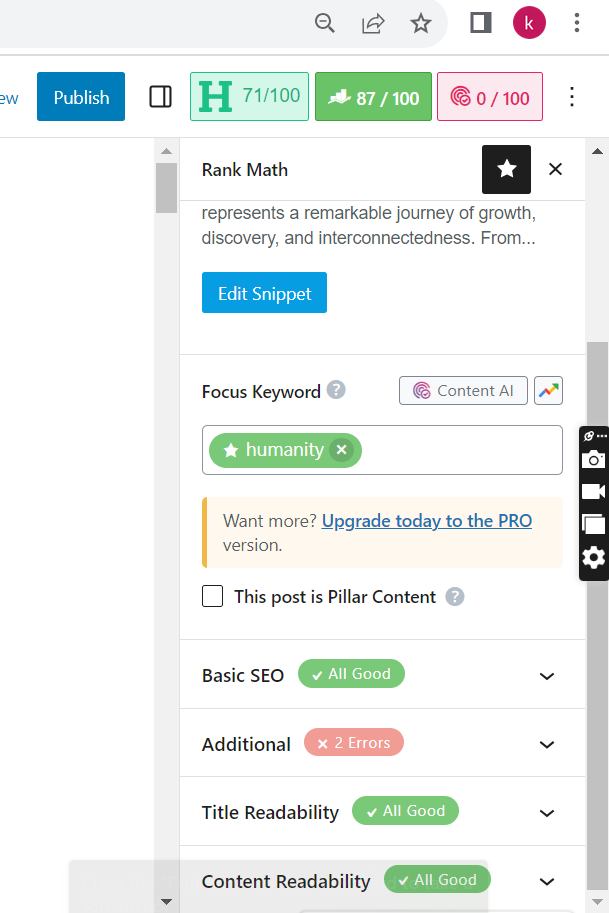This screenshot has height=913, width=609.
Task: Toggle the settings sidebar panel icon
Action: point(160,97)
